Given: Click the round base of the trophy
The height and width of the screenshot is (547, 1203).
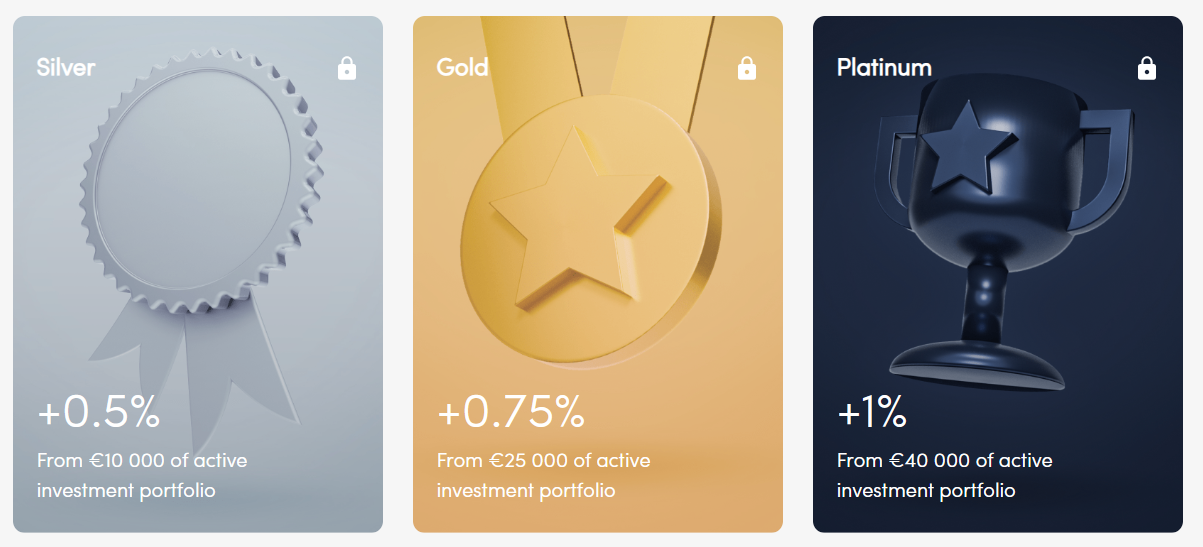Looking at the screenshot, I should click(976, 366).
